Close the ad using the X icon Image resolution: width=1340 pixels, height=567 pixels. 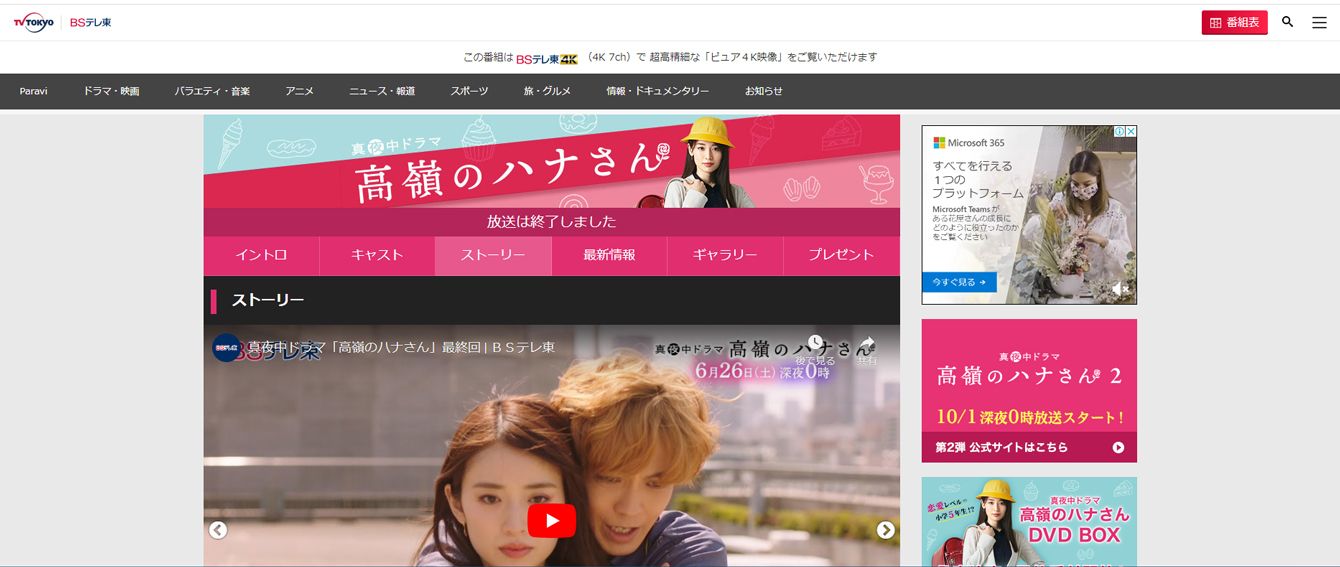[x=1130, y=131]
